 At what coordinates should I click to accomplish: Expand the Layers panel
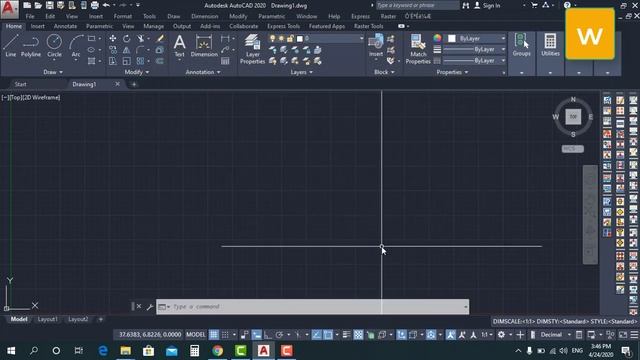point(302,72)
